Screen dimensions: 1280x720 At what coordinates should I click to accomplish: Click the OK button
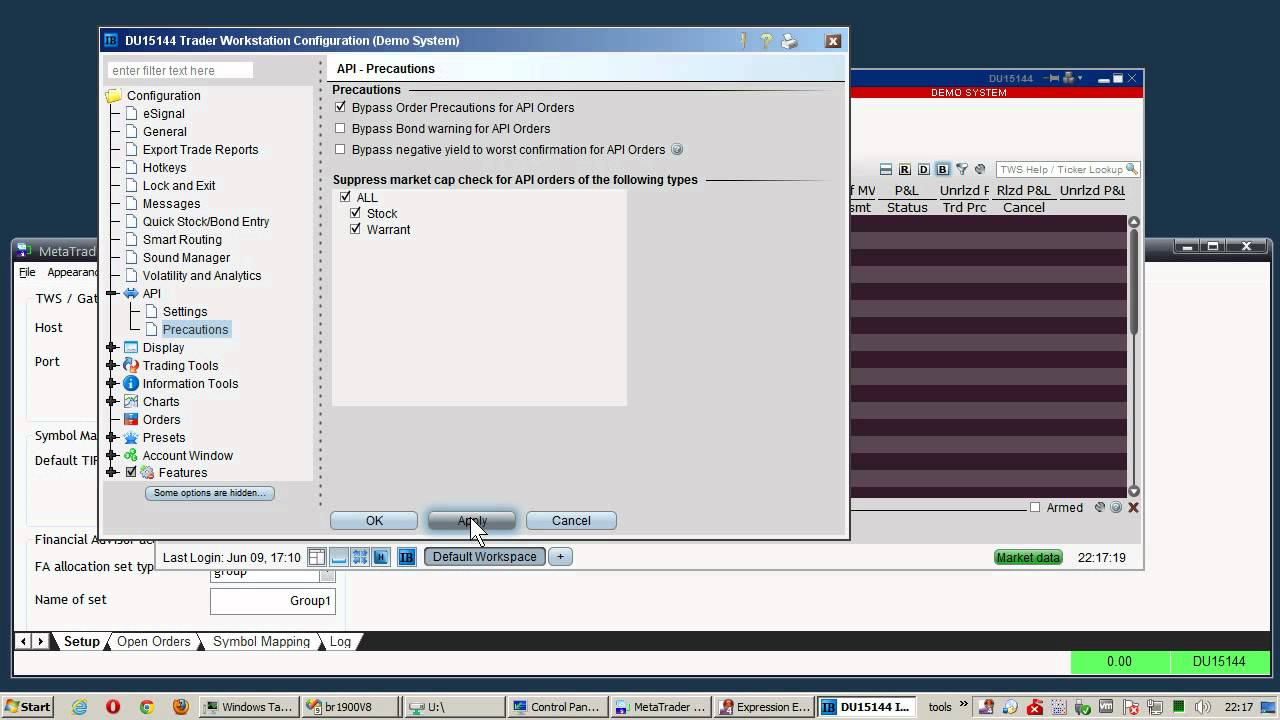[374, 521]
